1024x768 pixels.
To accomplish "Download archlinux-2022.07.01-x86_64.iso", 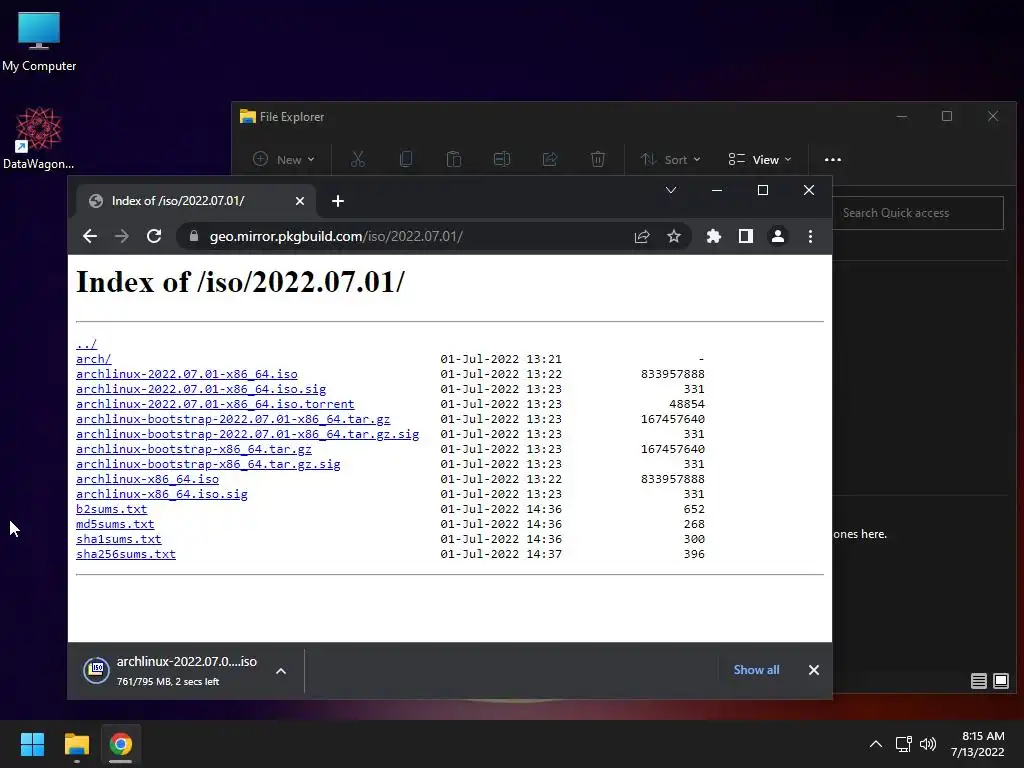I will click(187, 374).
